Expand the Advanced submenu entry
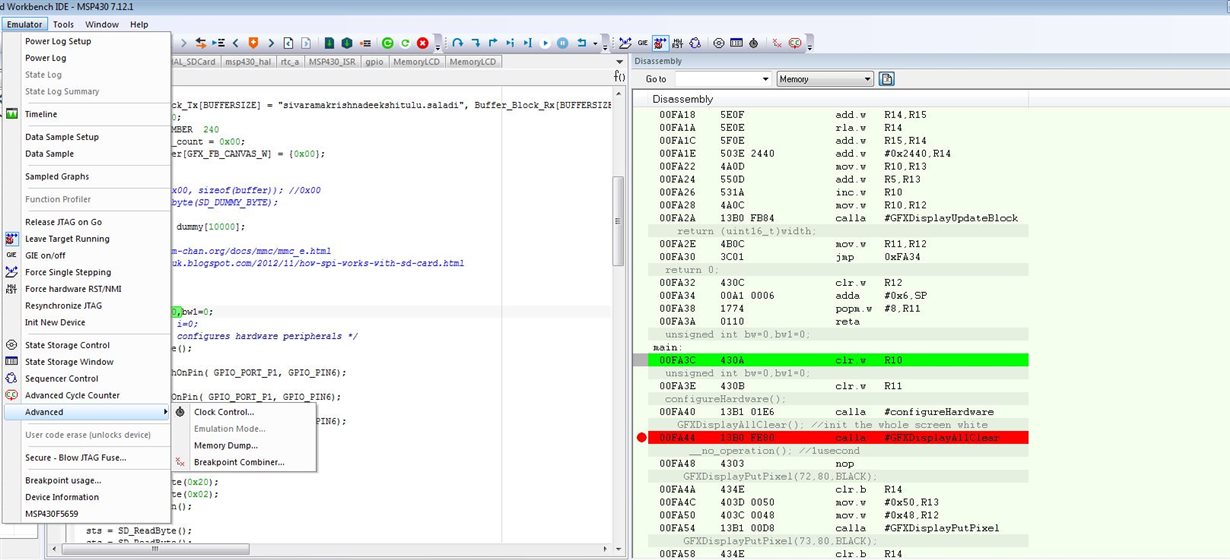Viewport: 1230px width, 560px height. [x=87, y=412]
